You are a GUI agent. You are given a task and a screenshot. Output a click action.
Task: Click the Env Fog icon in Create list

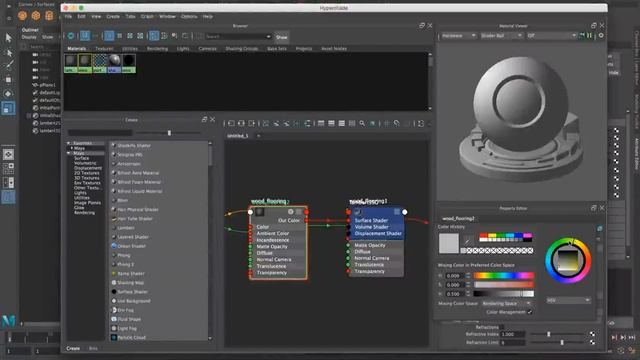[114, 310]
